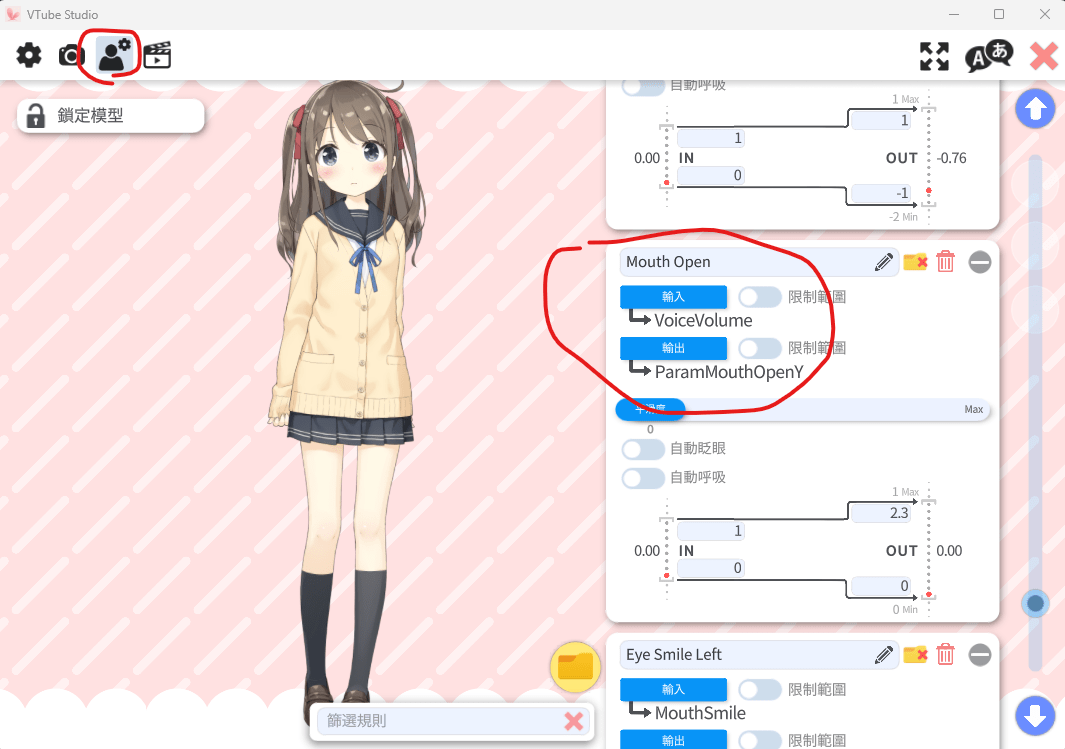Toggle the fullscreen arrows icon

934,56
